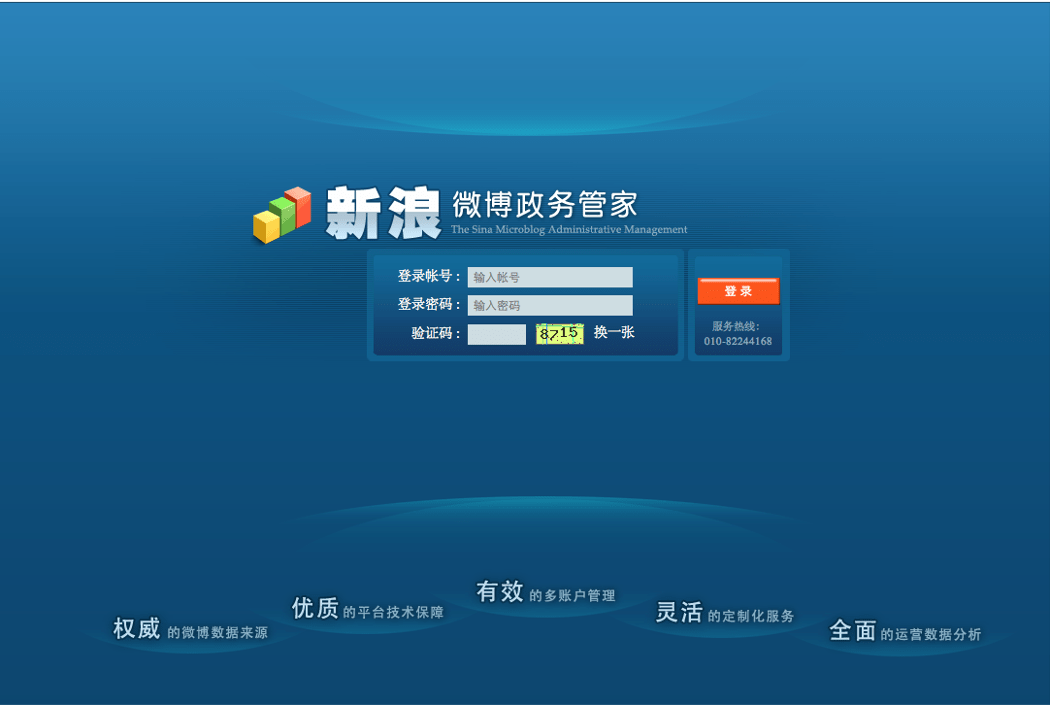Click the 优质 的平台技术保障 slogan
This screenshot has height=706, width=1050.
pyautogui.click(x=368, y=609)
